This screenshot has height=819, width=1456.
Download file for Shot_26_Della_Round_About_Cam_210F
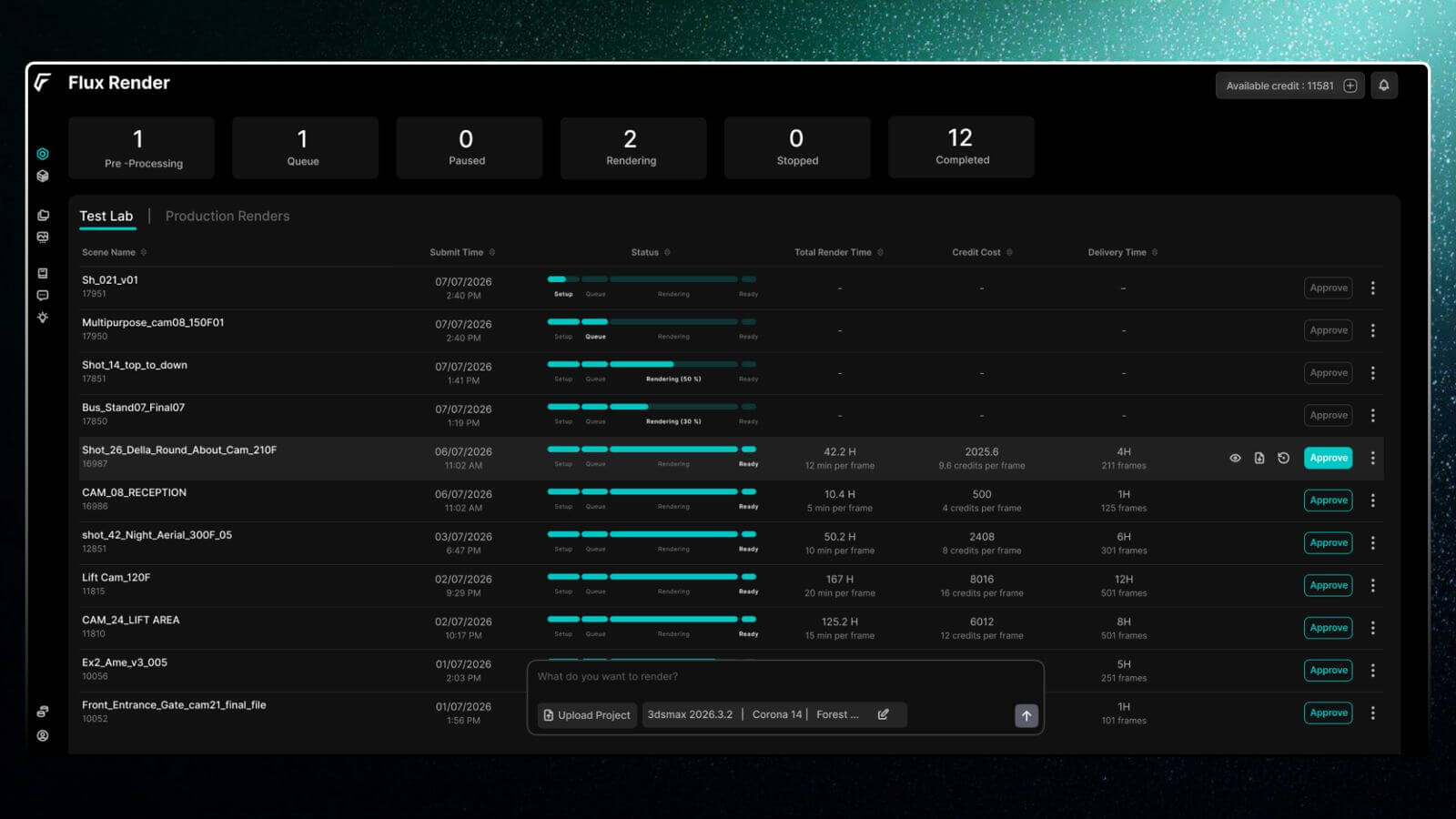(x=1259, y=458)
